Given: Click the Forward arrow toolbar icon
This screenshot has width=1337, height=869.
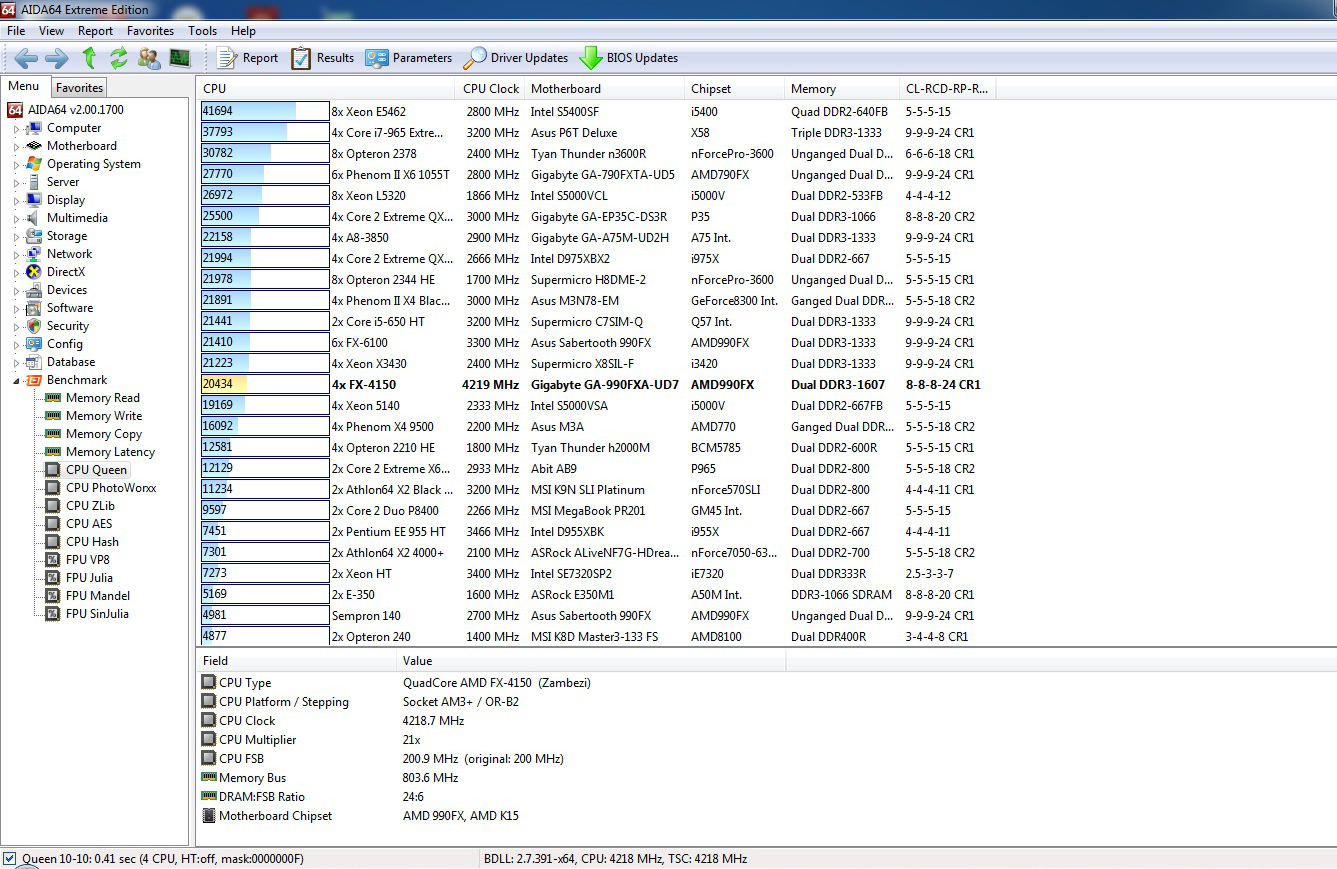Looking at the screenshot, I should (x=57, y=58).
